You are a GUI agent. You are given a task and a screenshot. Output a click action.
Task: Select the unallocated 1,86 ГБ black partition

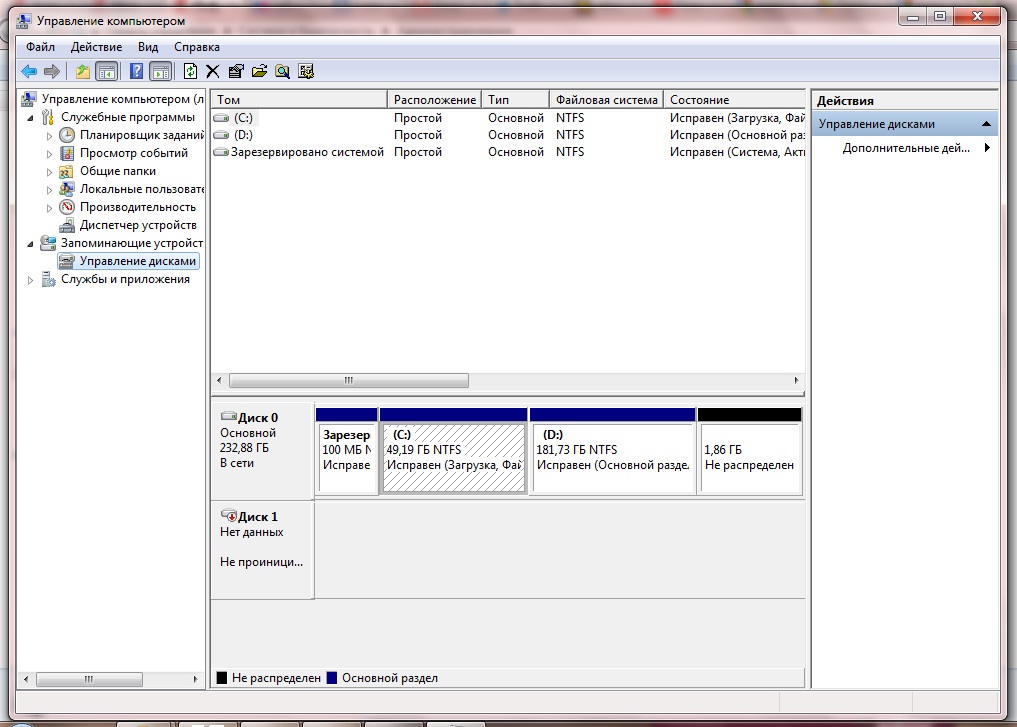coord(749,458)
